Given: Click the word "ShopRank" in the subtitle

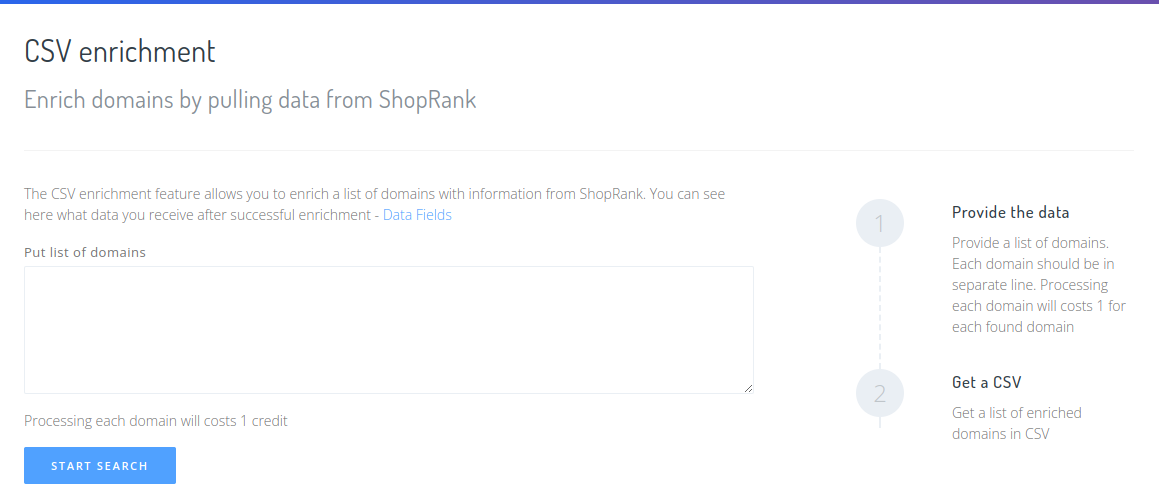Looking at the screenshot, I should (x=427, y=100).
